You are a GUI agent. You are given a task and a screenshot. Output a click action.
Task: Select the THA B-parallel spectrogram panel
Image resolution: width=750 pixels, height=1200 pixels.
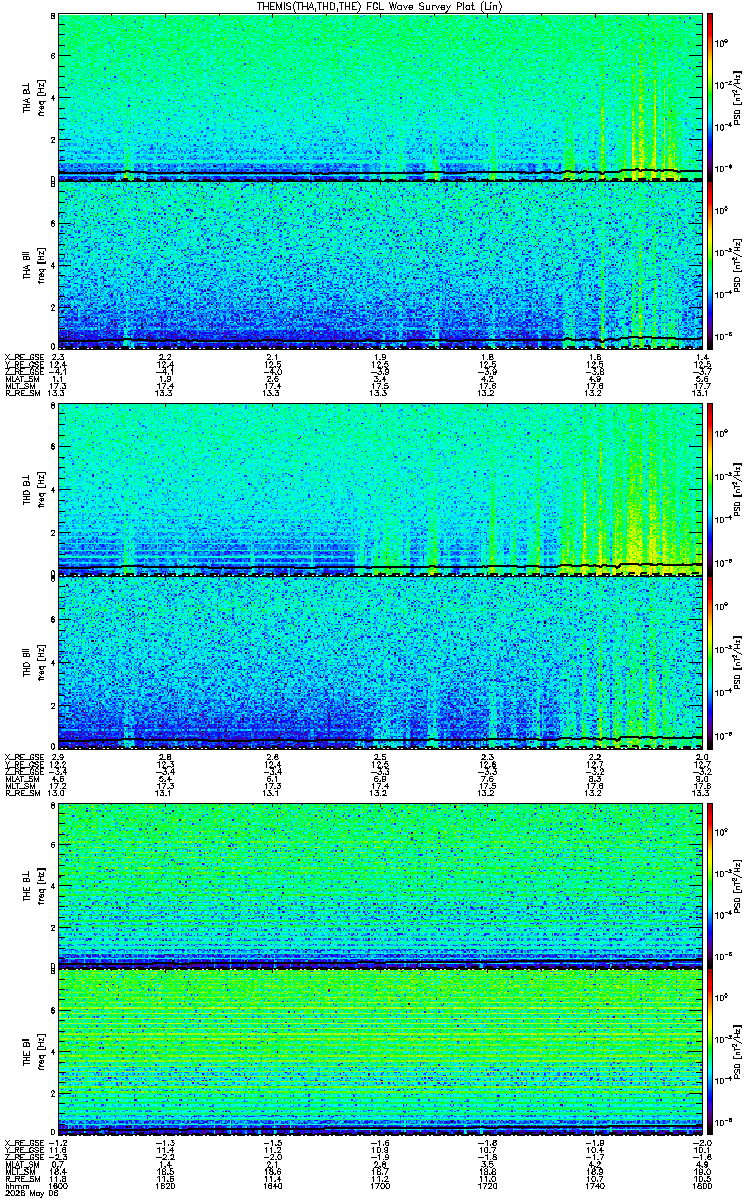pyautogui.click(x=380, y=265)
